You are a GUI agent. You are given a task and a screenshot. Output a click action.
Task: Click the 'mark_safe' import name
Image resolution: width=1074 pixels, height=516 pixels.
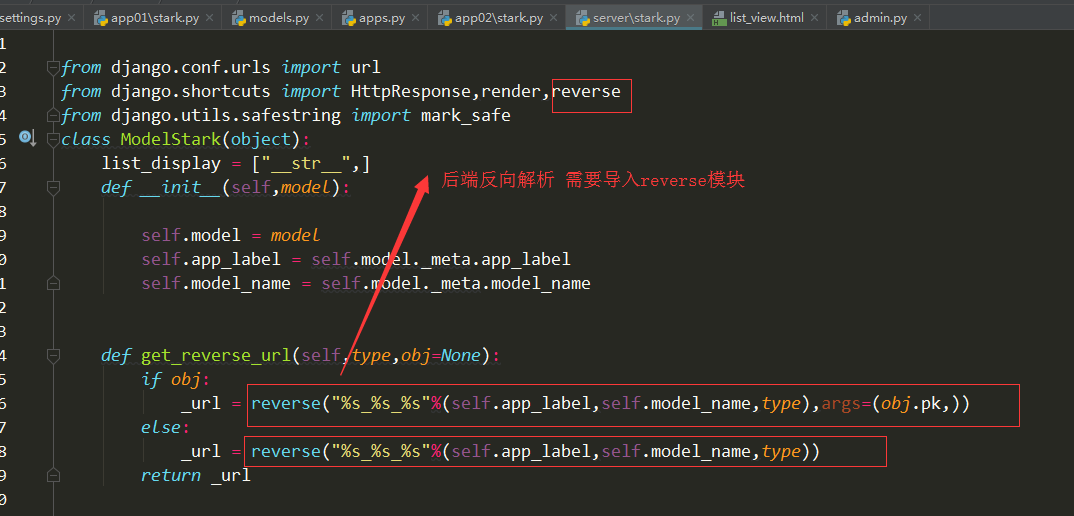click(466, 115)
